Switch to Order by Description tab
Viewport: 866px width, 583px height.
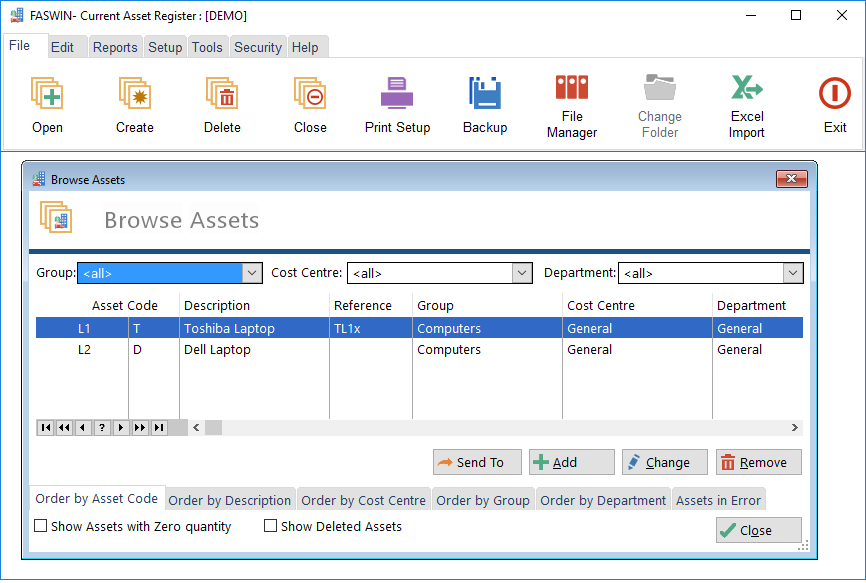[230, 500]
